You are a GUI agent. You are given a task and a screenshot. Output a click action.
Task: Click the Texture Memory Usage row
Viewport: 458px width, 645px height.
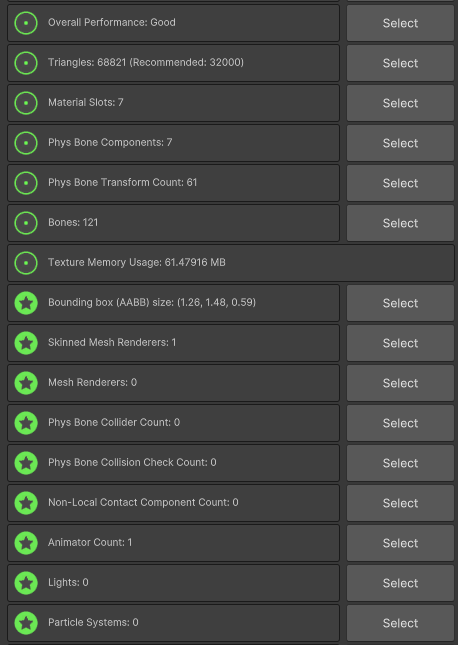(x=231, y=263)
